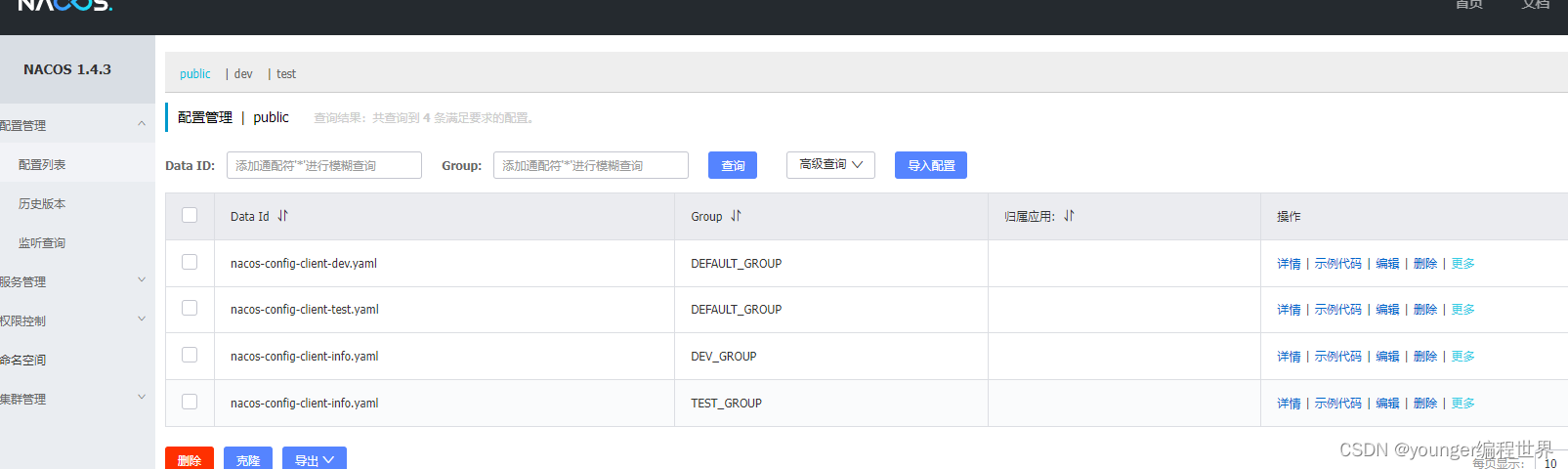Switch to the public namespace tab
This screenshot has width=1568, height=469.
tap(194, 74)
